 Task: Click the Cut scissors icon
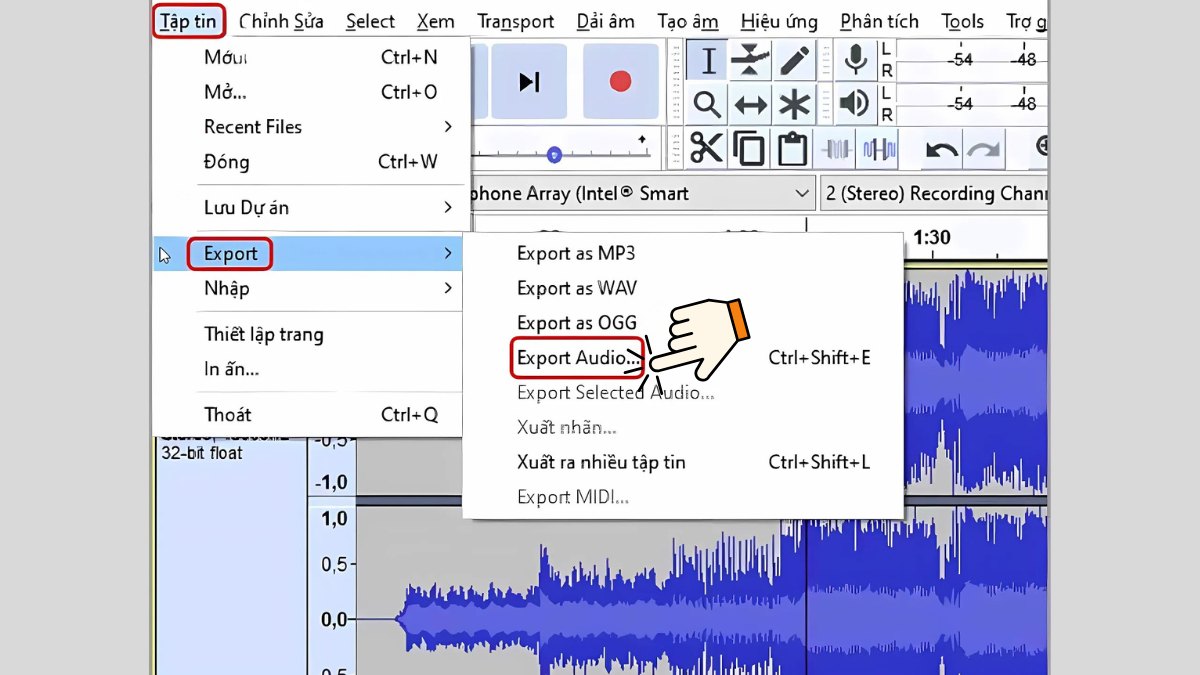[x=706, y=149]
